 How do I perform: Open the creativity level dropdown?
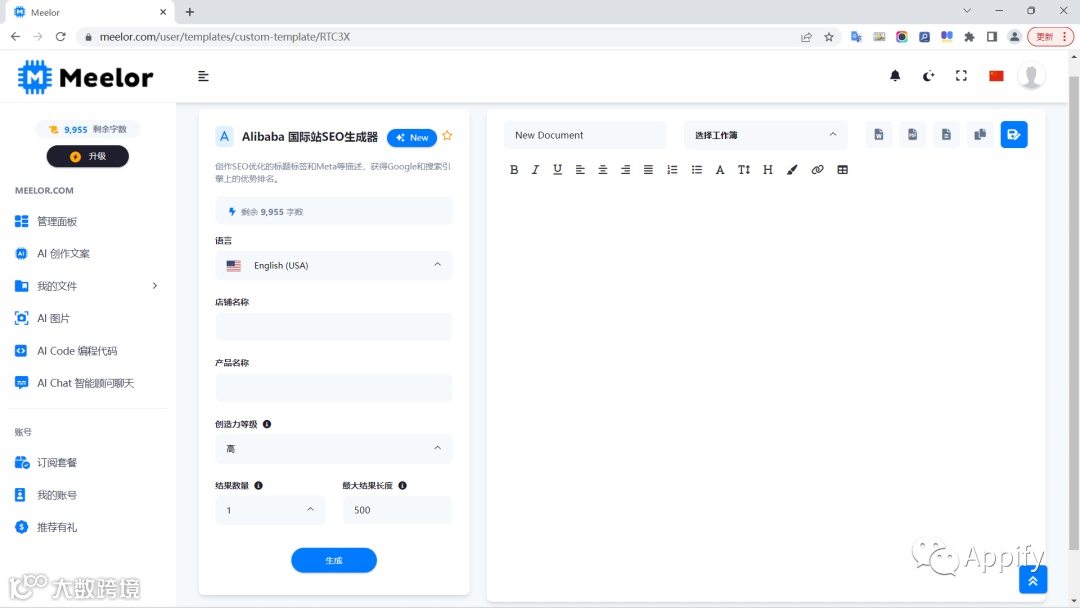coord(334,448)
